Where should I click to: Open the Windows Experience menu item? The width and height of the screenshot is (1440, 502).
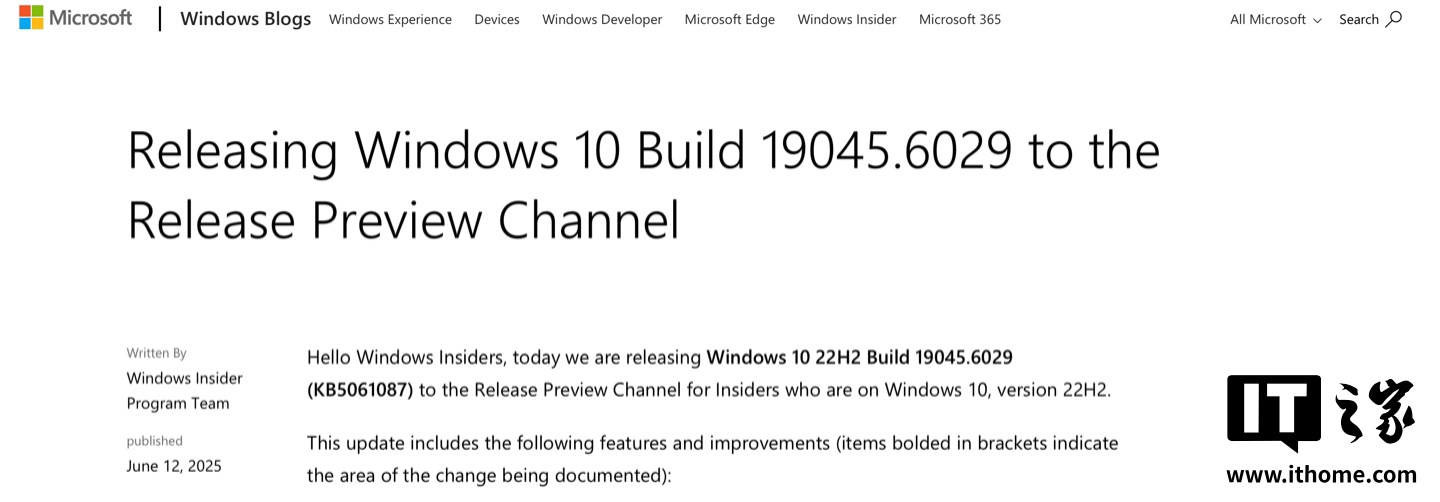coord(390,19)
